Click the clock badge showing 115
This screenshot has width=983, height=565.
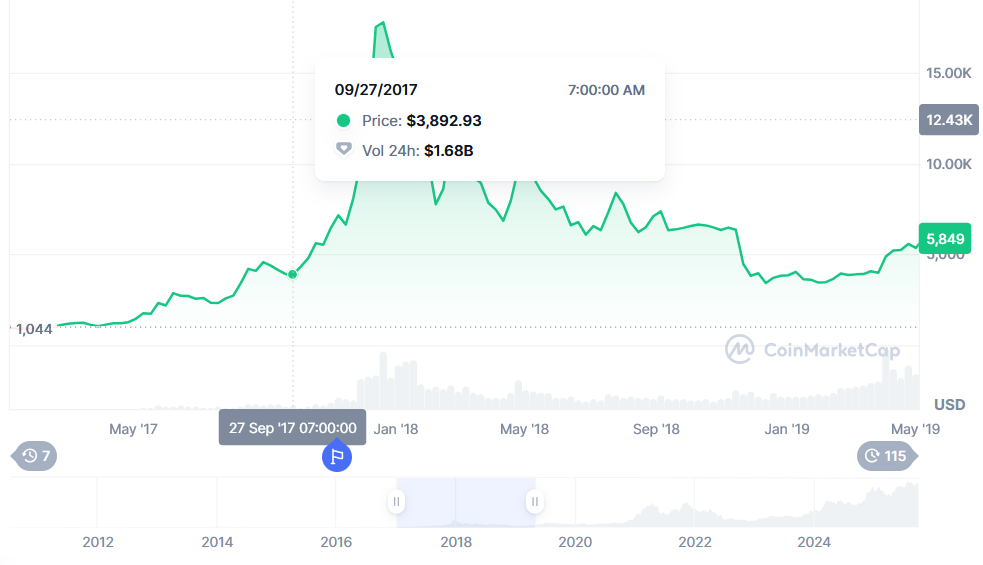(883, 456)
